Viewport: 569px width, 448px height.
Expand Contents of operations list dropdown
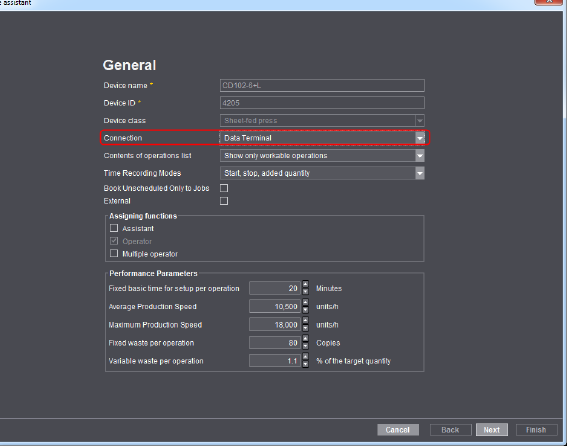point(420,156)
